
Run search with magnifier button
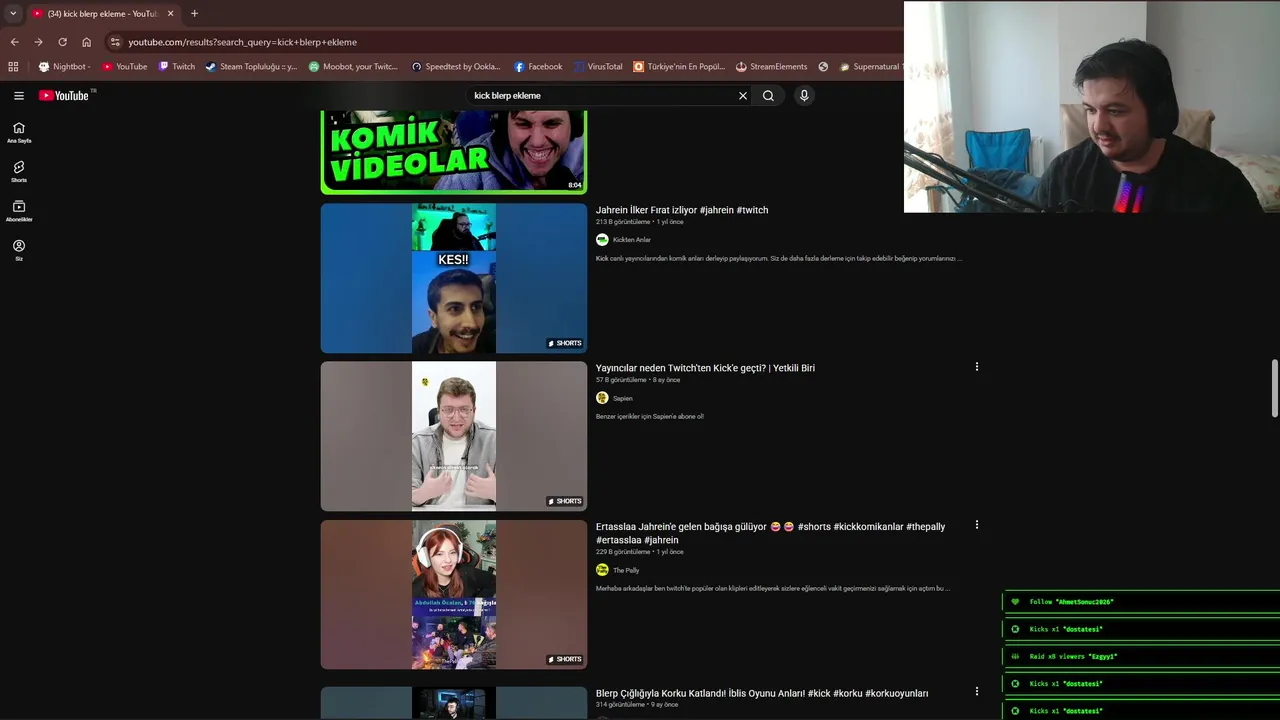coord(768,95)
